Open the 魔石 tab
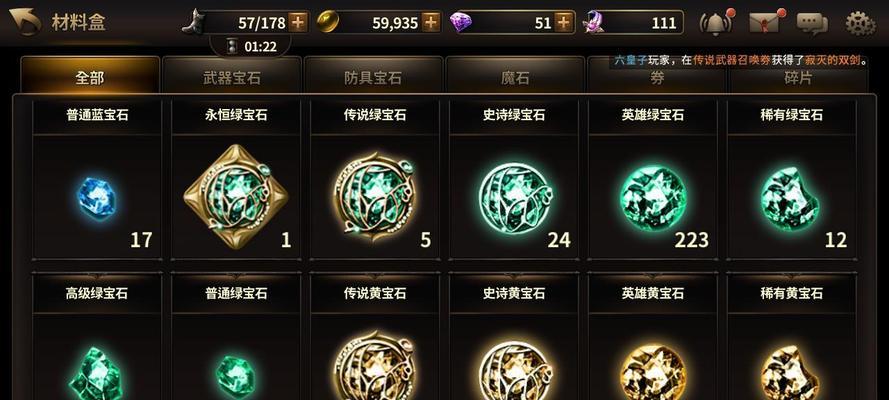The width and height of the screenshot is (889, 400). [x=514, y=75]
